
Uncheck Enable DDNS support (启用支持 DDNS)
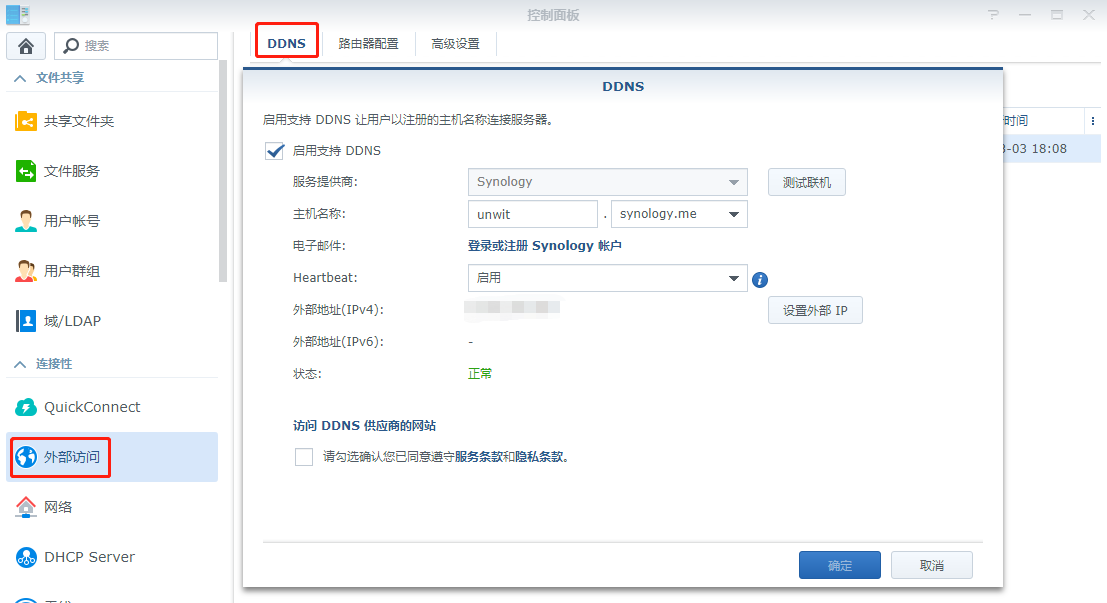[x=275, y=151]
